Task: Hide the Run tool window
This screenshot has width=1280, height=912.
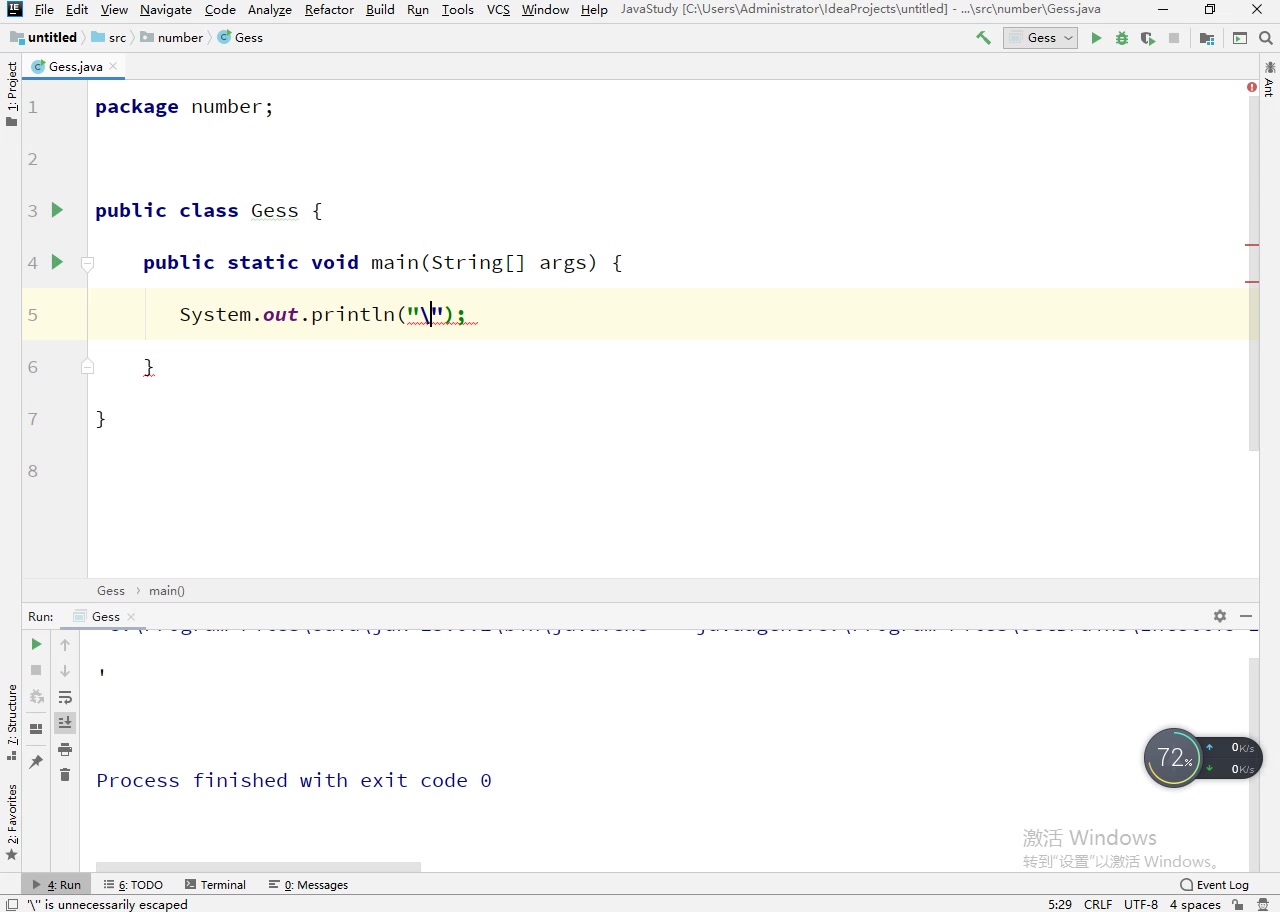Action: click(x=1246, y=616)
